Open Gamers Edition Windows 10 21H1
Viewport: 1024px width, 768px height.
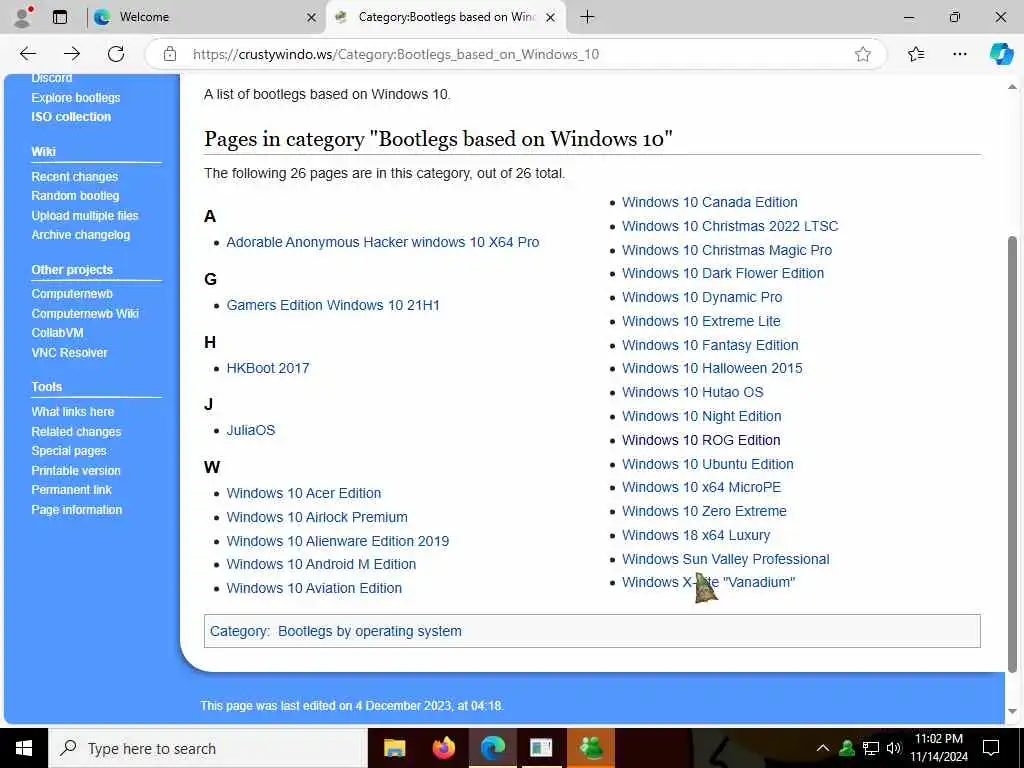(x=333, y=305)
